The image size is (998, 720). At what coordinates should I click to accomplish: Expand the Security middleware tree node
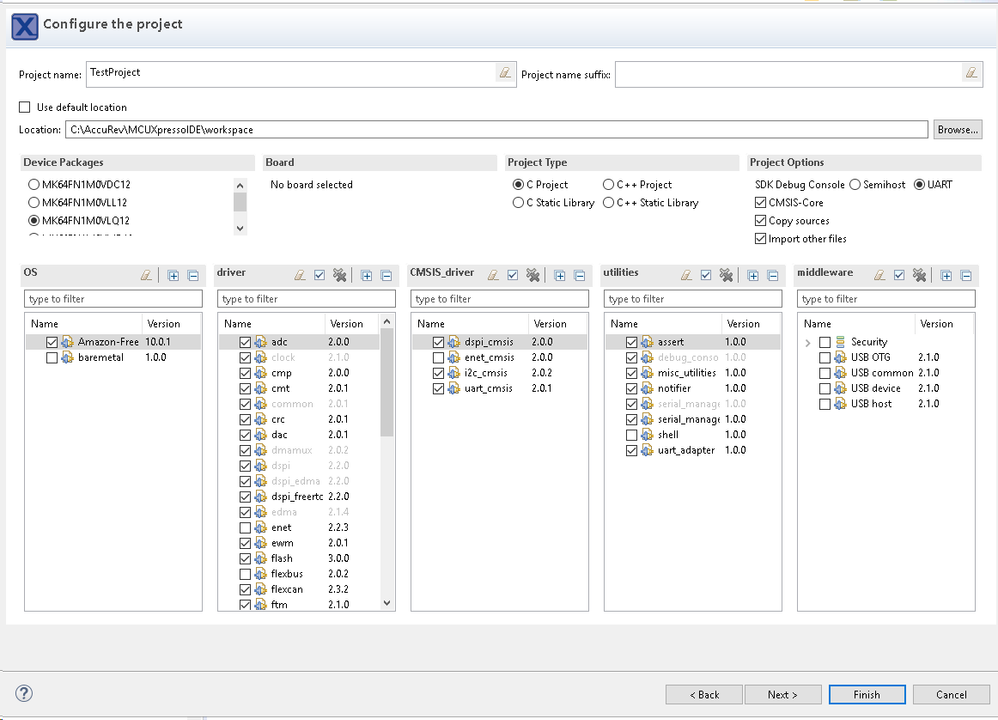click(x=808, y=342)
